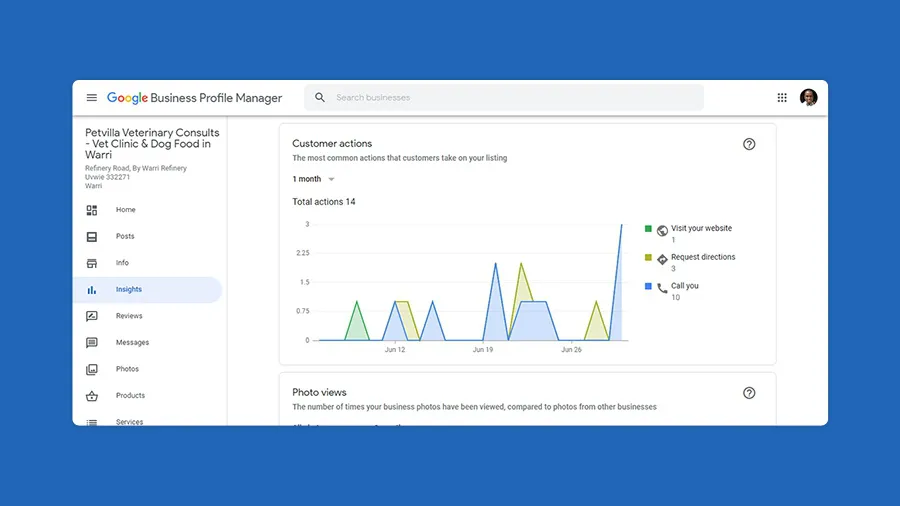Open Info in sidebar
This screenshot has width=900, height=506.
[x=148, y=263]
